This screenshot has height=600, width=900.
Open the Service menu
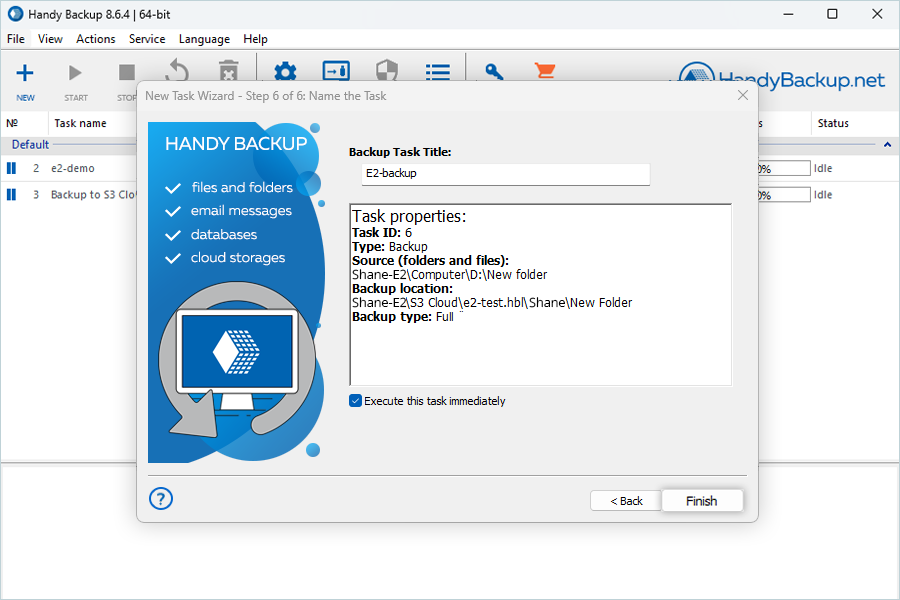tap(147, 39)
